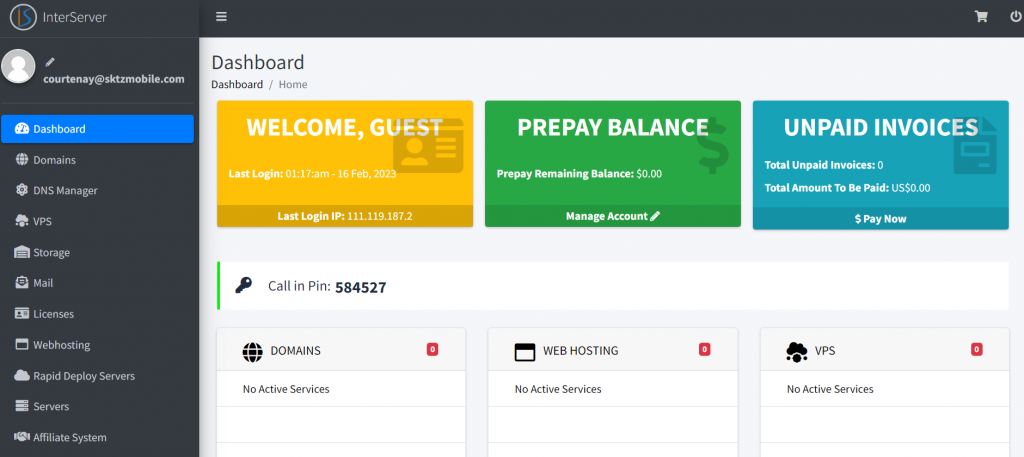Image resolution: width=1024 pixels, height=457 pixels.
Task: Click the Last Login time text
Action: point(312,174)
